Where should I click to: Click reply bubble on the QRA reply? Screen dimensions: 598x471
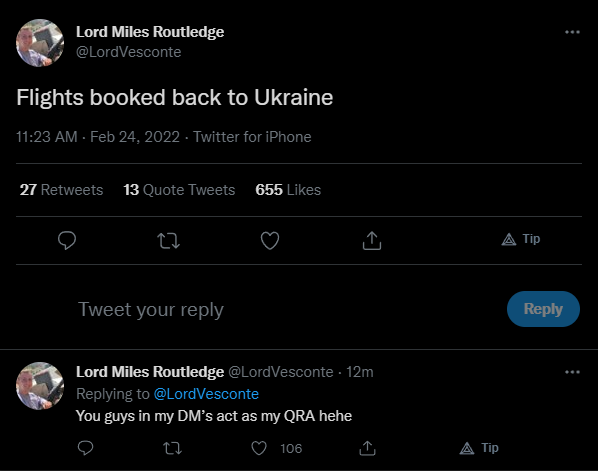(x=85, y=448)
